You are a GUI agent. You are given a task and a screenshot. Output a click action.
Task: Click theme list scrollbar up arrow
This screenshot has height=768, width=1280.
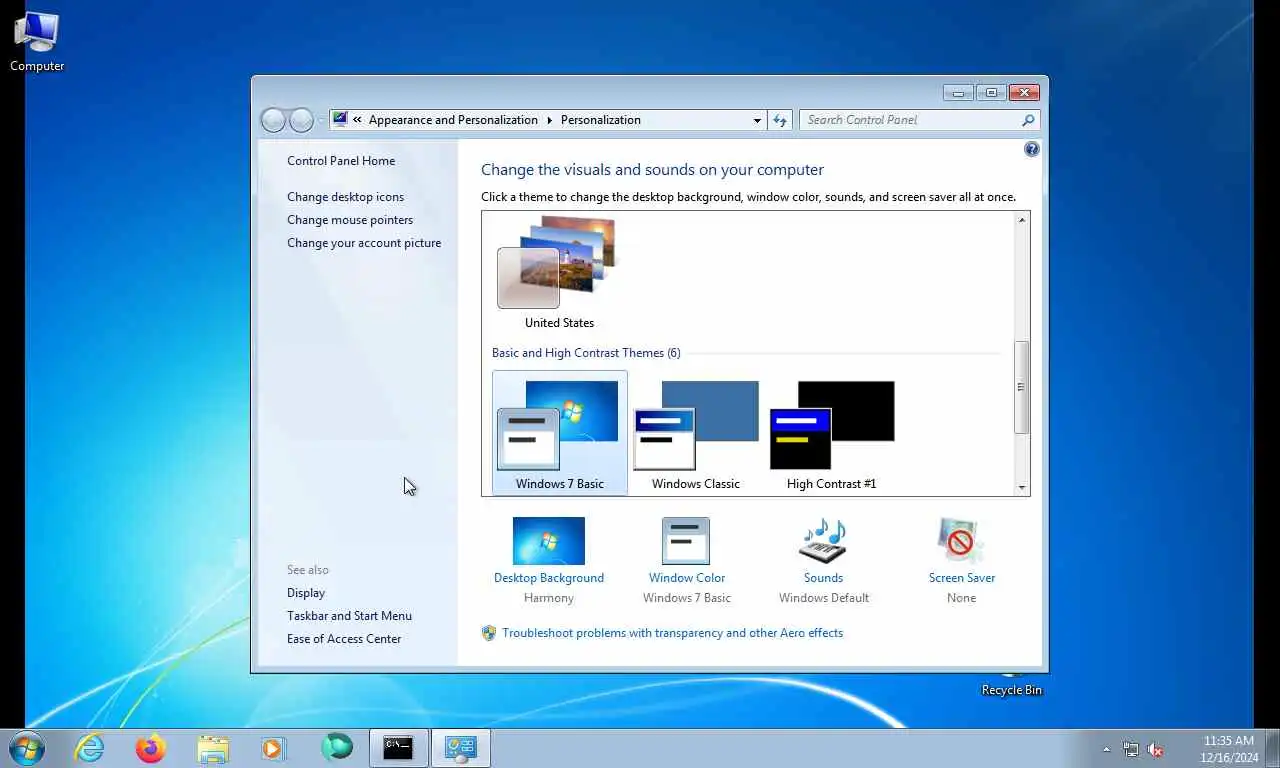[x=1022, y=220]
